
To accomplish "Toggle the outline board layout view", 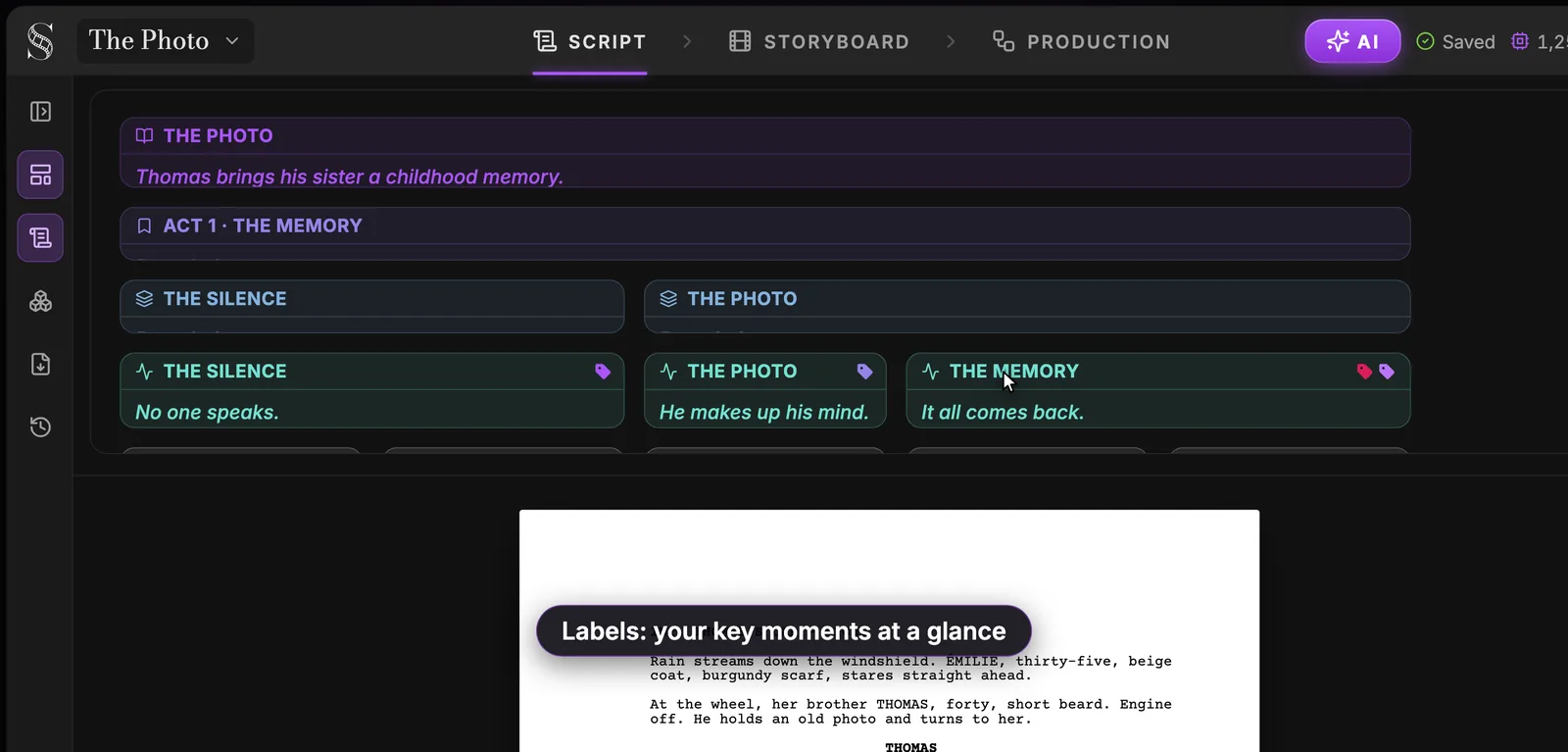I will [x=40, y=175].
